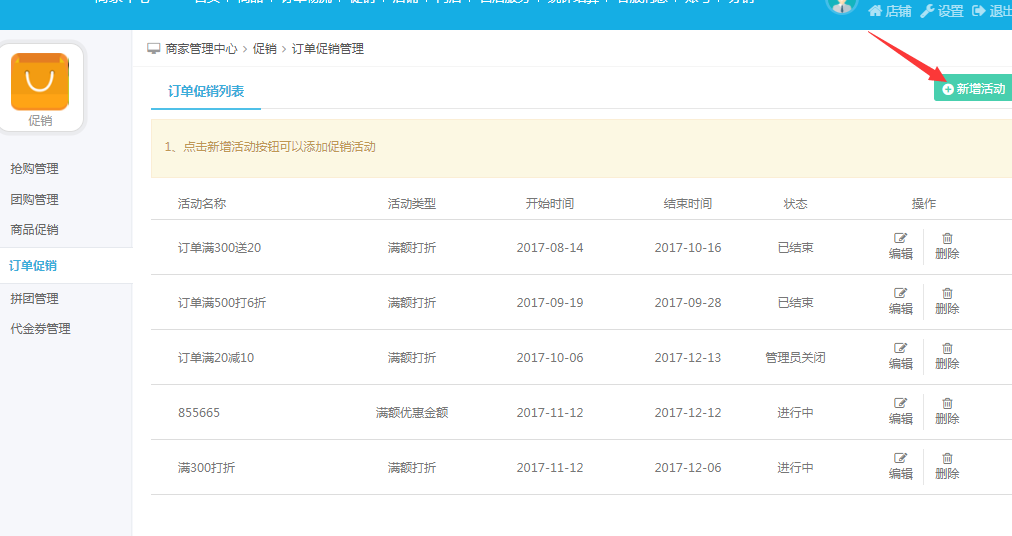
Task: Delete the 订单满20减10 promotion
Action: (x=947, y=356)
